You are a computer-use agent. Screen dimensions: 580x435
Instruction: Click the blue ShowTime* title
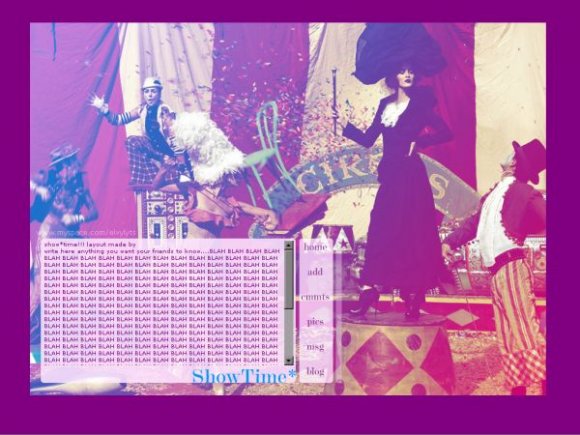click(244, 376)
